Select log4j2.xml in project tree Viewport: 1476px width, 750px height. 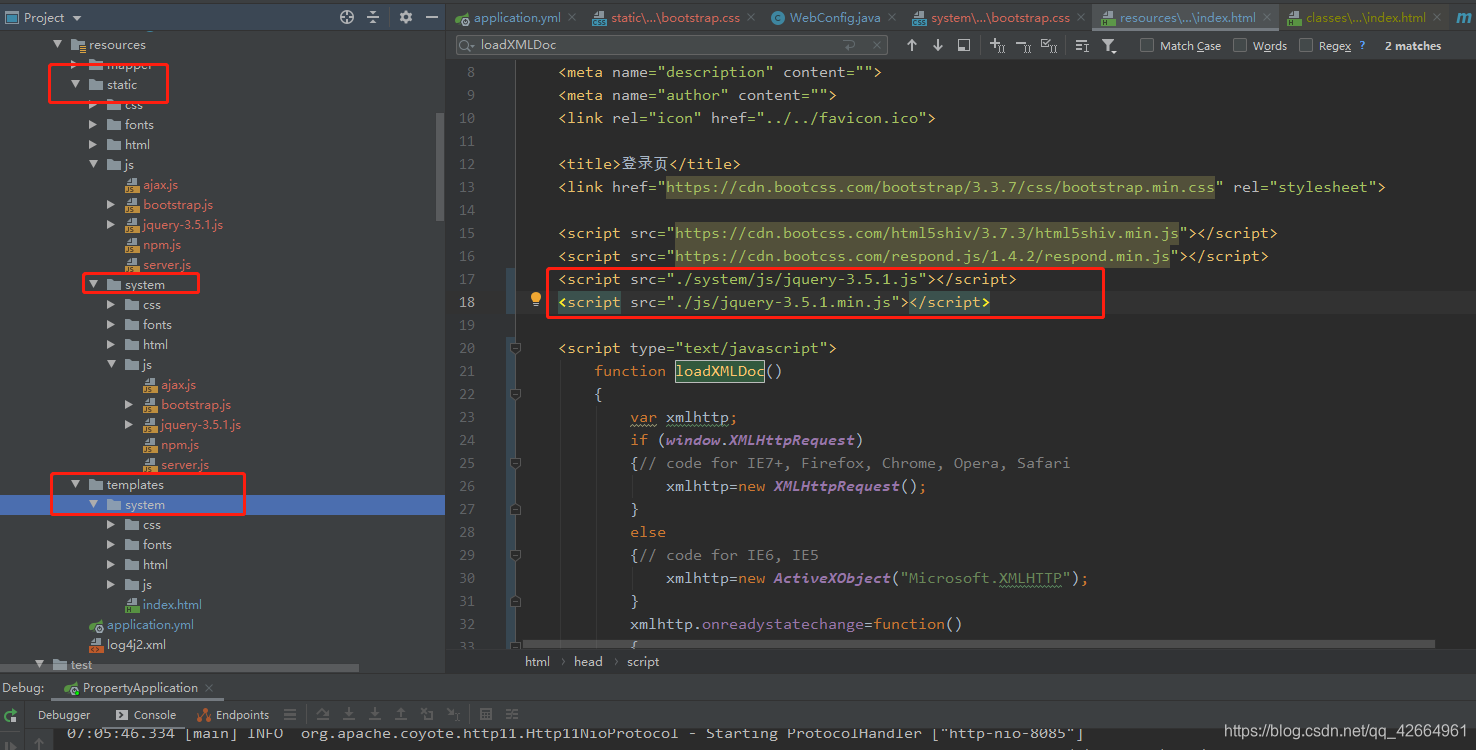[136, 645]
